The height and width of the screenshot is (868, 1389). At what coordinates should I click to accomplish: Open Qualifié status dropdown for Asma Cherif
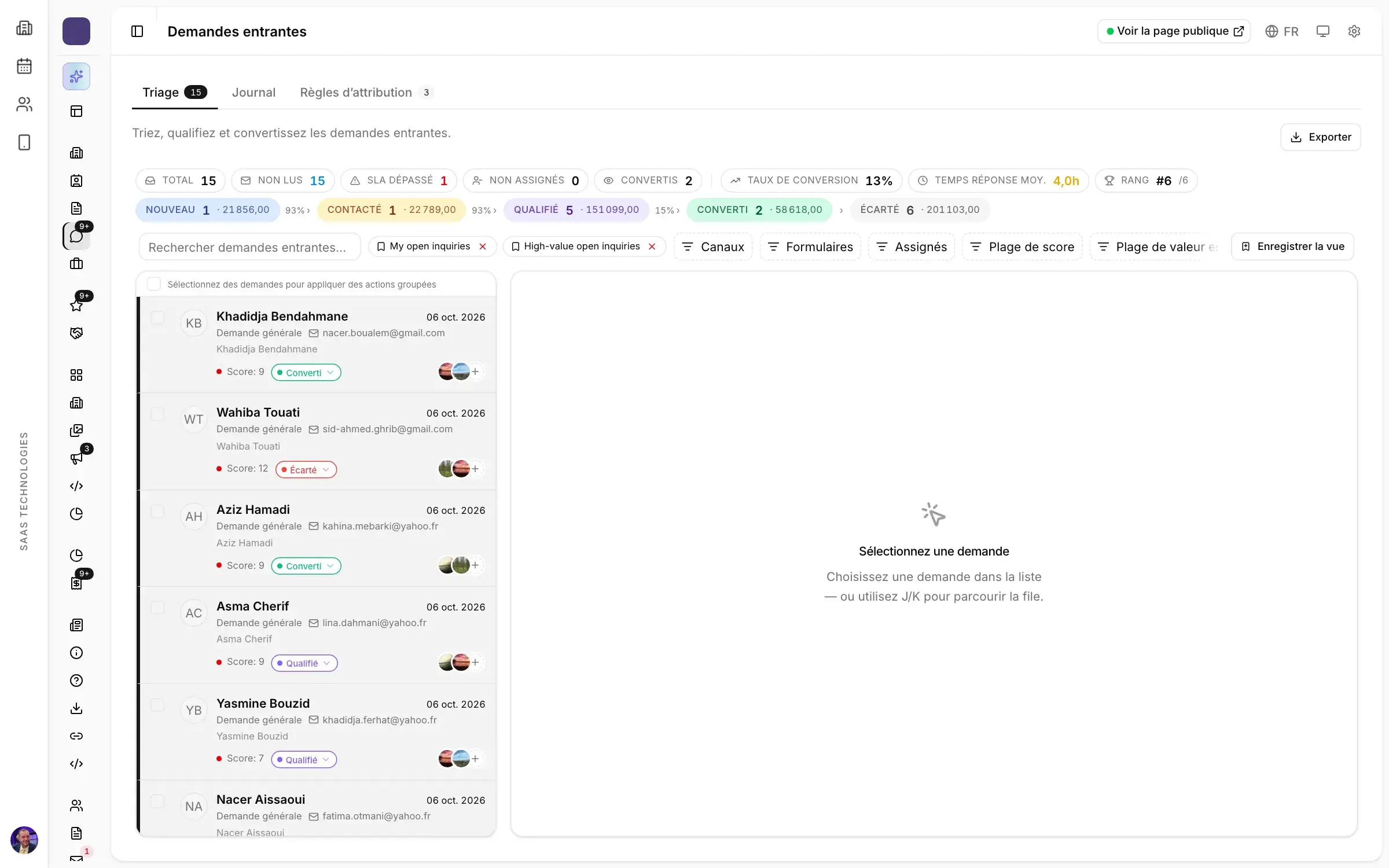304,663
